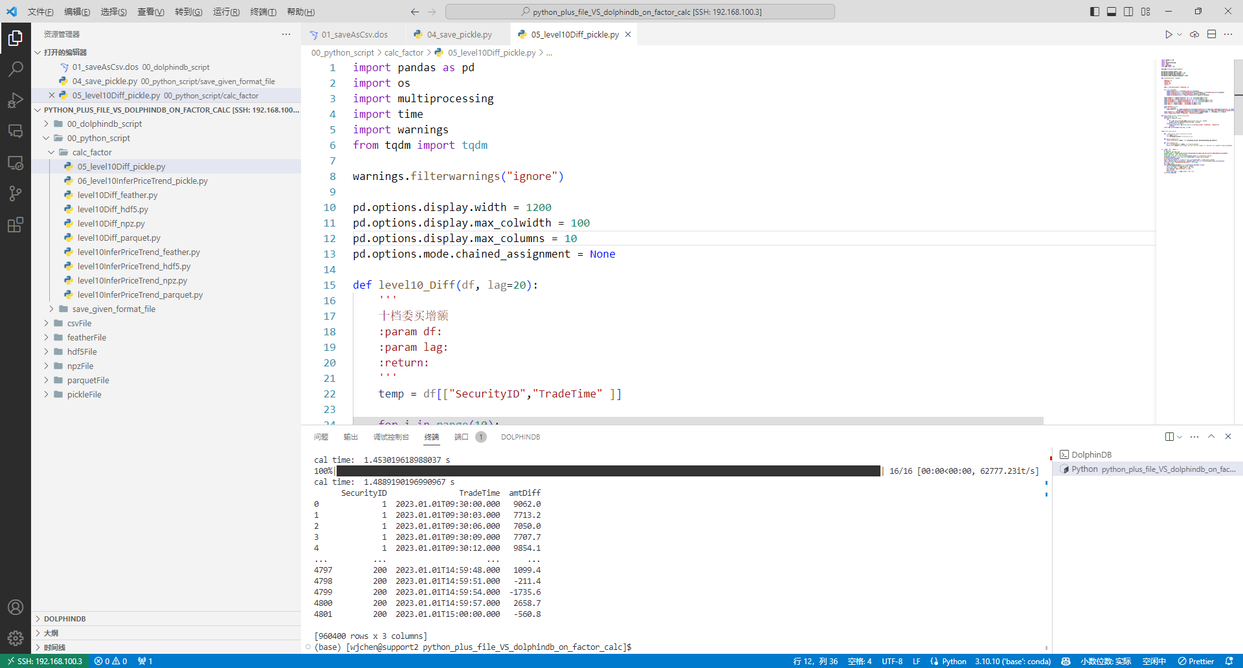Open the Explorer view in the activity bar
Screen dimensions: 1243x668
15,38
